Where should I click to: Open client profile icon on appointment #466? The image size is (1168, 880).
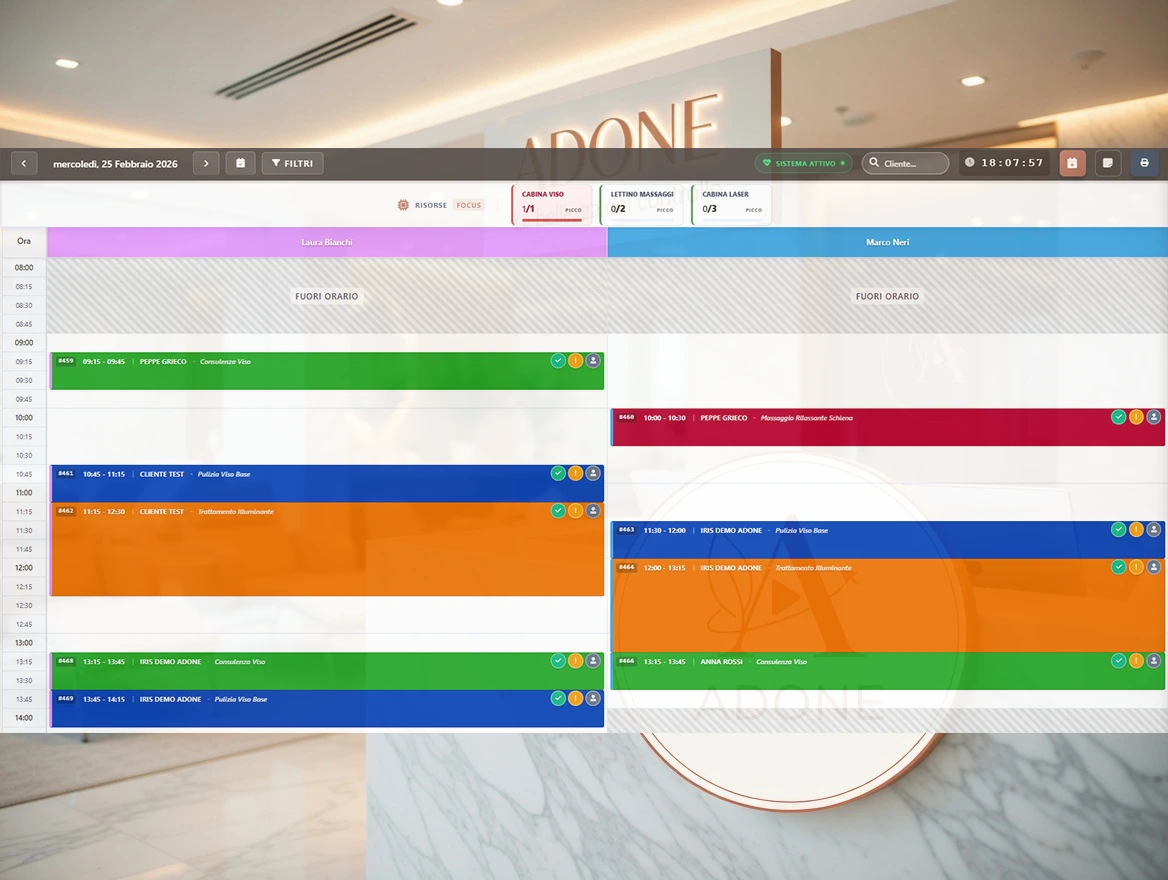1153,661
